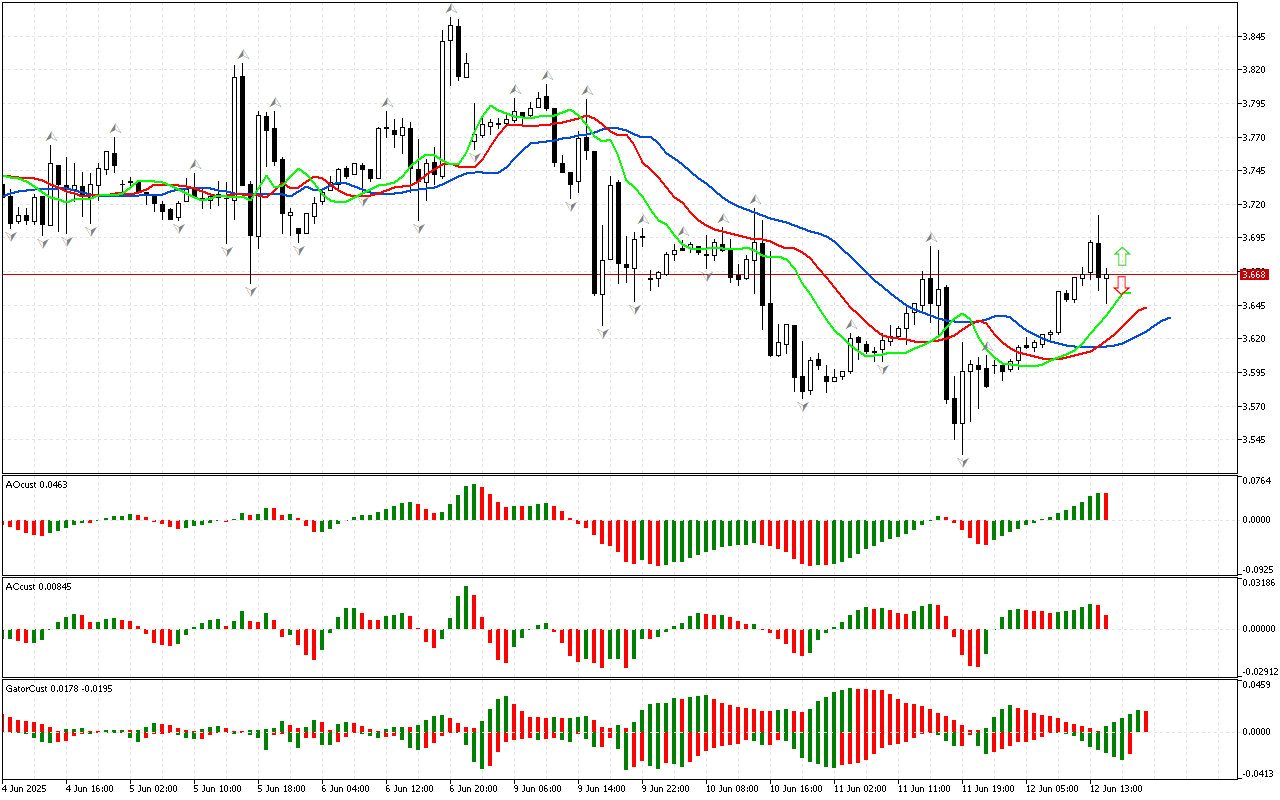Click the 4 Jun 2025 date label
The image size is (1280, 800).
pyautogui.click(x=26, y=788)
